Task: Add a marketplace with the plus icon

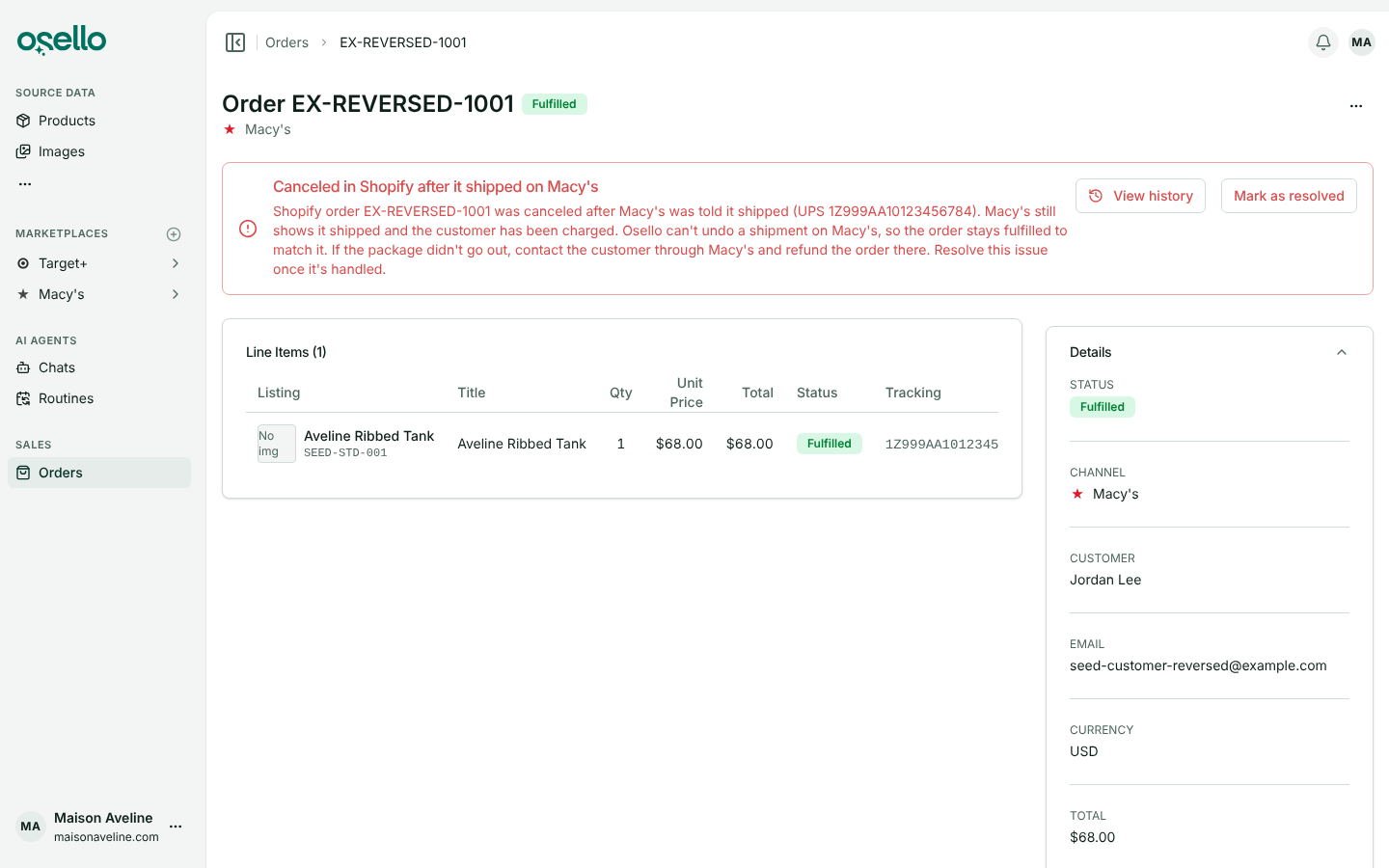Action: pos(174,234)
